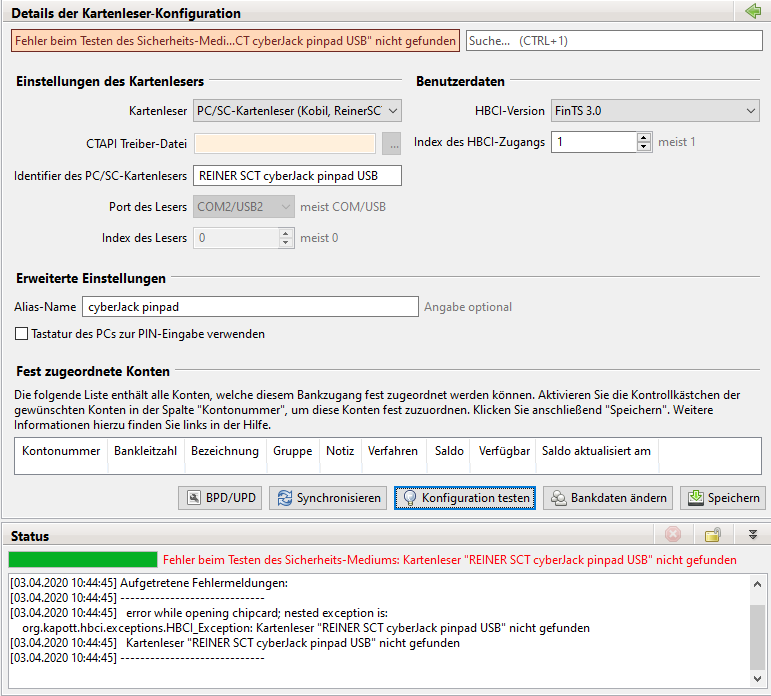Image resolution: width=771 pixels, height=696 pixels.
Task: Sort accounts by Saldo column header
Action: (449, 451)
